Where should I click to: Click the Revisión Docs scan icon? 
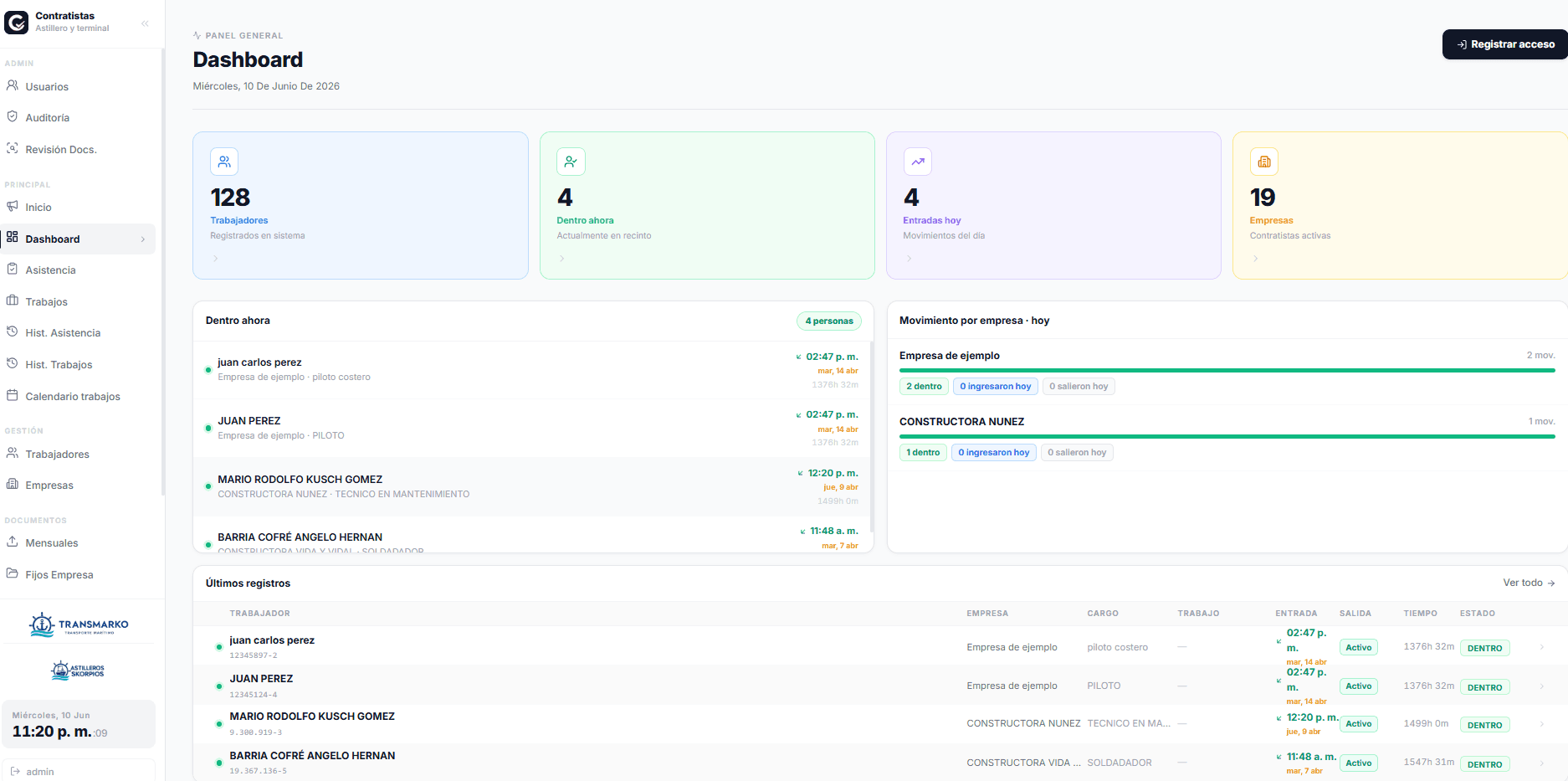[12, 148]
